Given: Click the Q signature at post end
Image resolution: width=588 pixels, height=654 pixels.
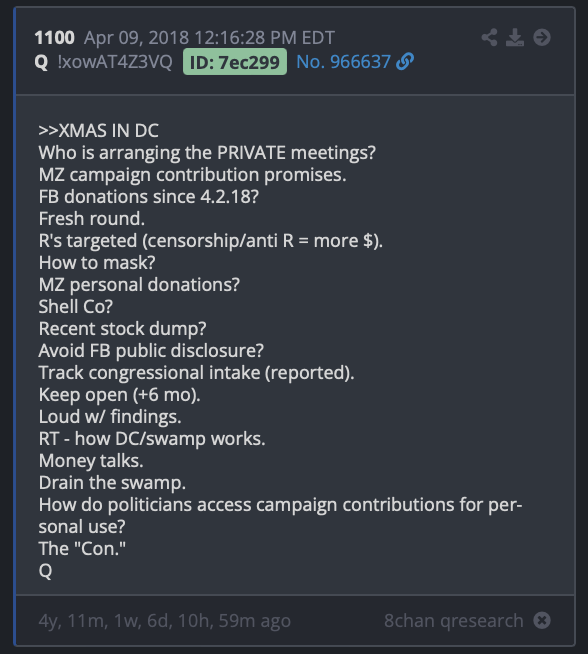Looking at the screenshot, I should [x=45, y=571].
